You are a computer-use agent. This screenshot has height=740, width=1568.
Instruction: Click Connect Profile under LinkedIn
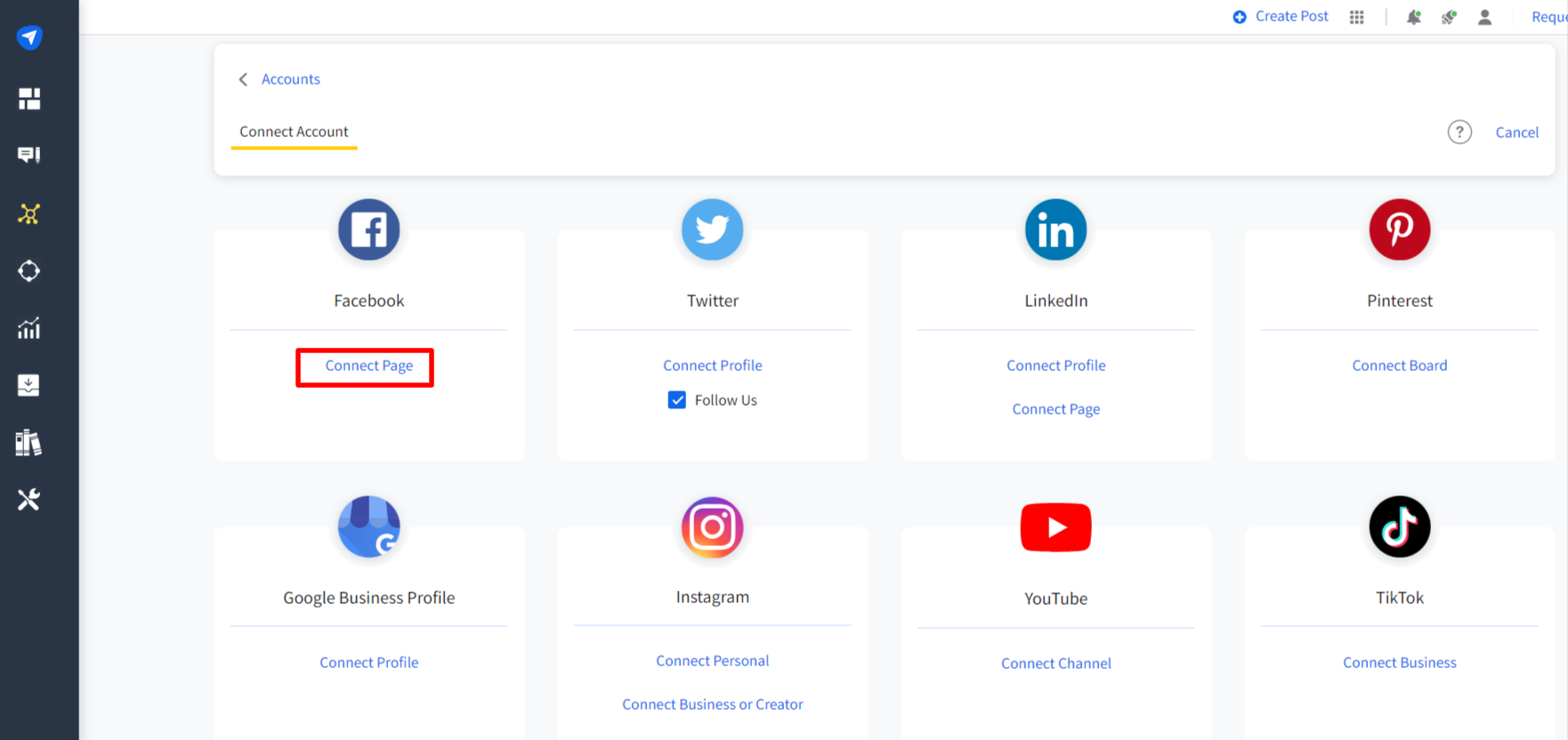coord(1056,366)
